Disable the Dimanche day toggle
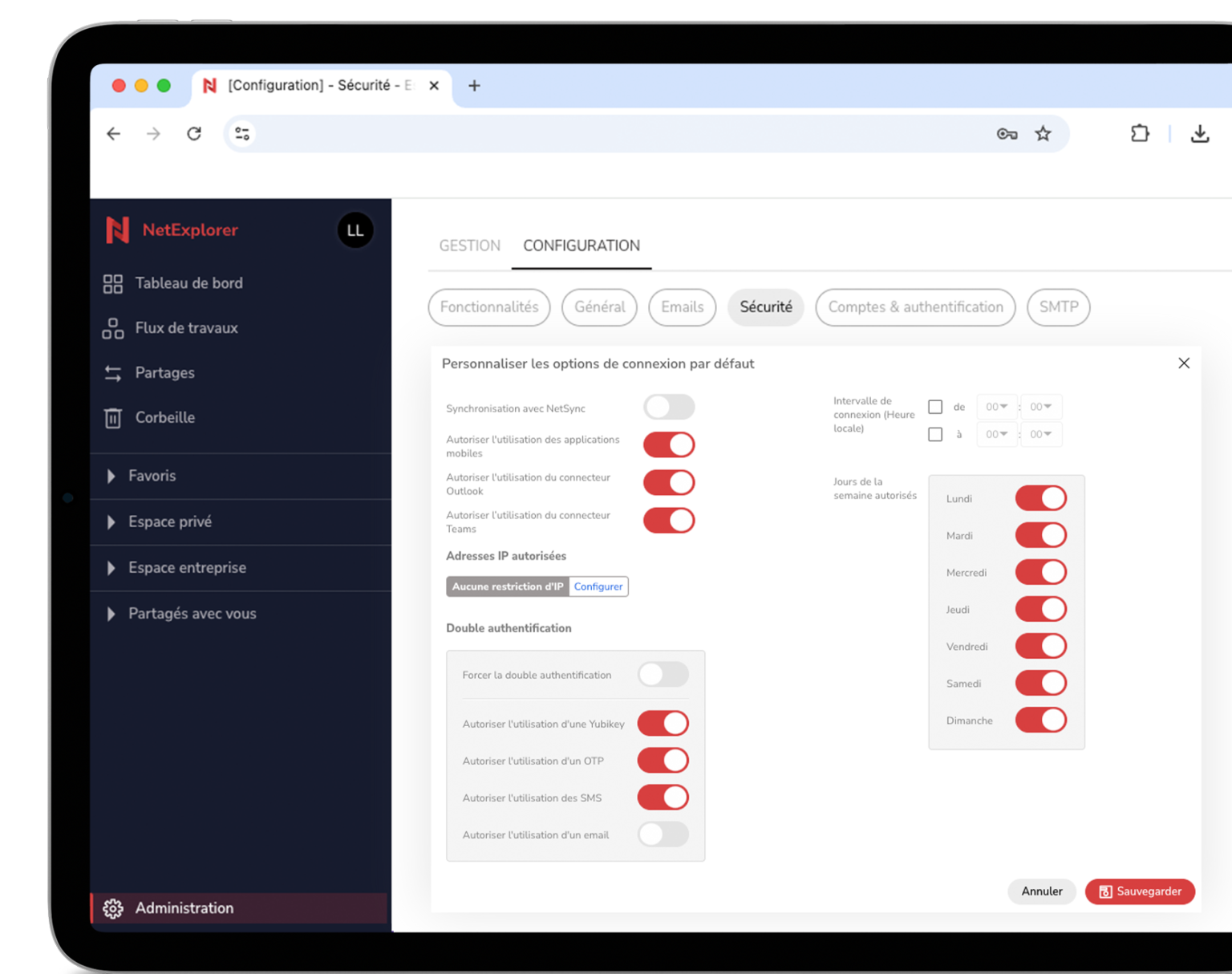Image resolution: width=1232 pixels, height=974 pixels. (1041, 720)
